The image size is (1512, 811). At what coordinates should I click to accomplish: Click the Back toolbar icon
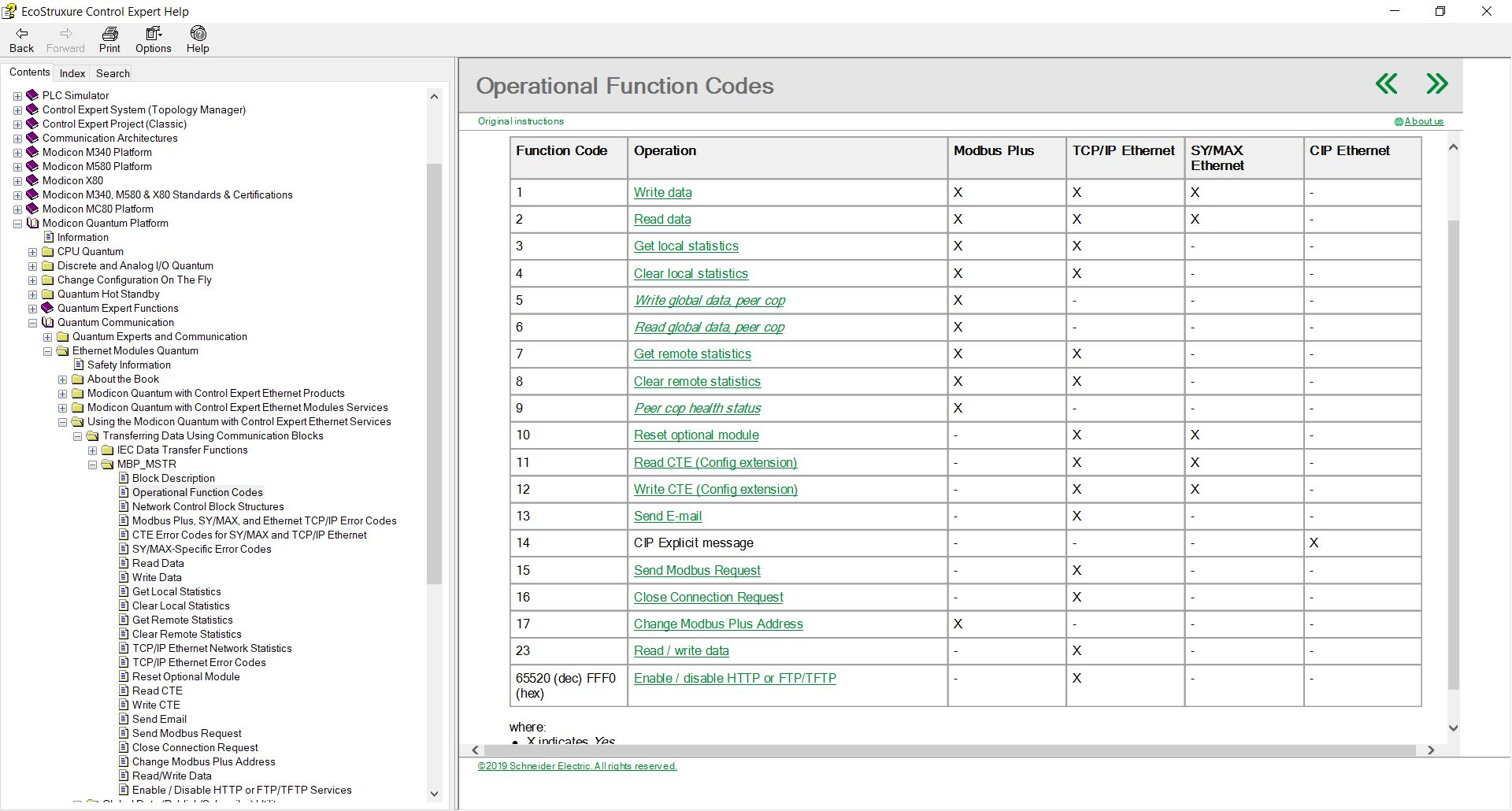pos(22,33)
